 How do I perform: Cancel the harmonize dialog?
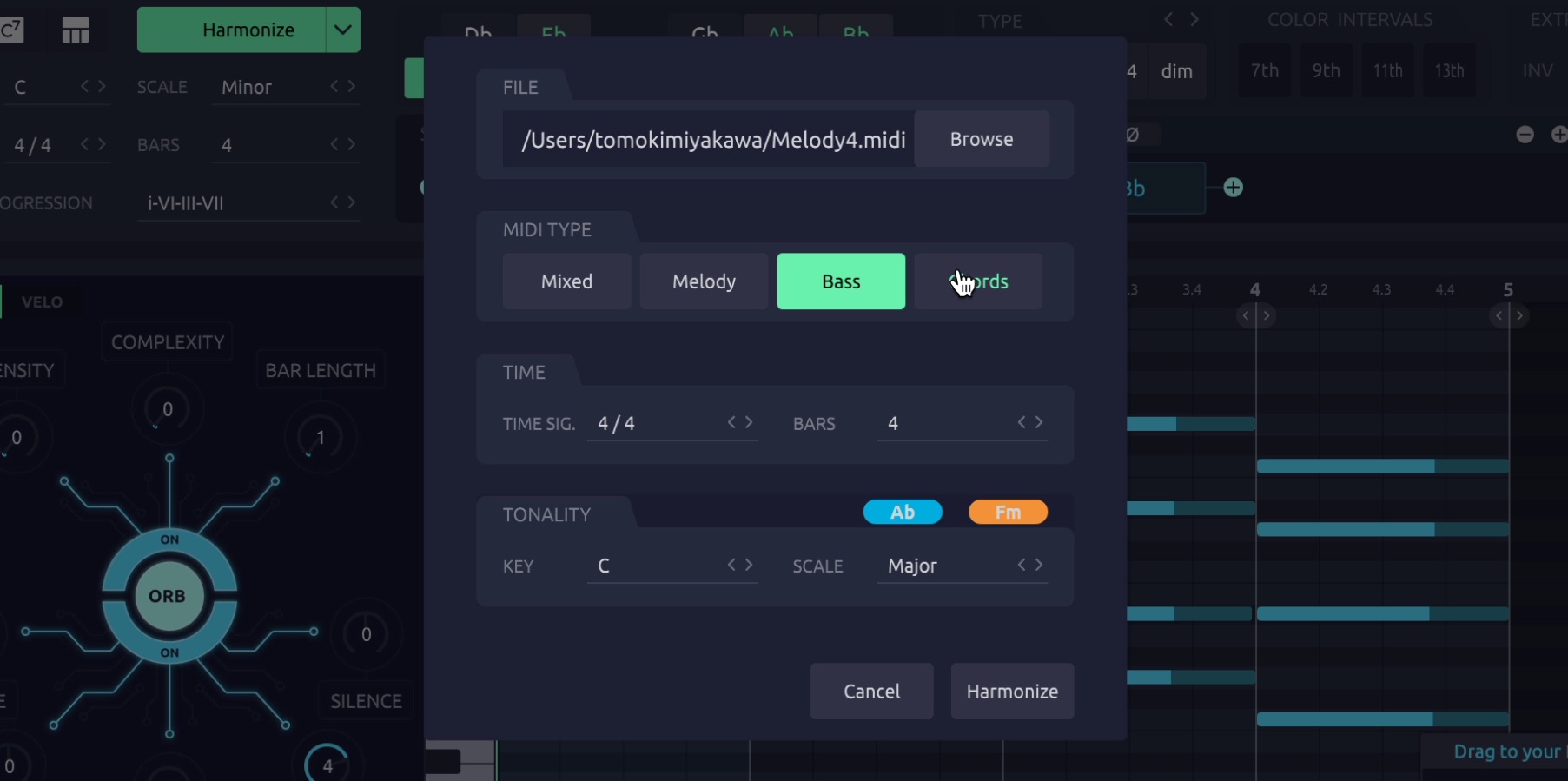(x=872, y=692)
